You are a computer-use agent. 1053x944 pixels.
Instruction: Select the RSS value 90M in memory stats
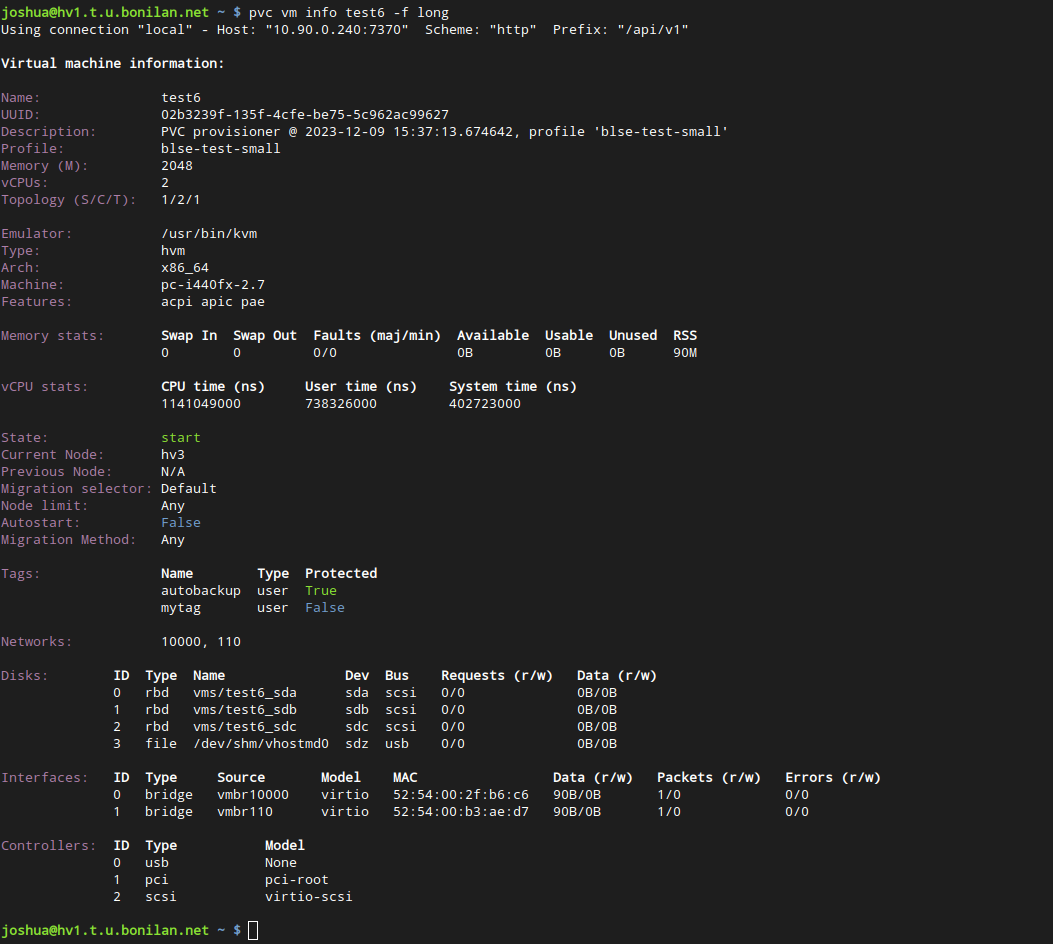click(684, 352)
